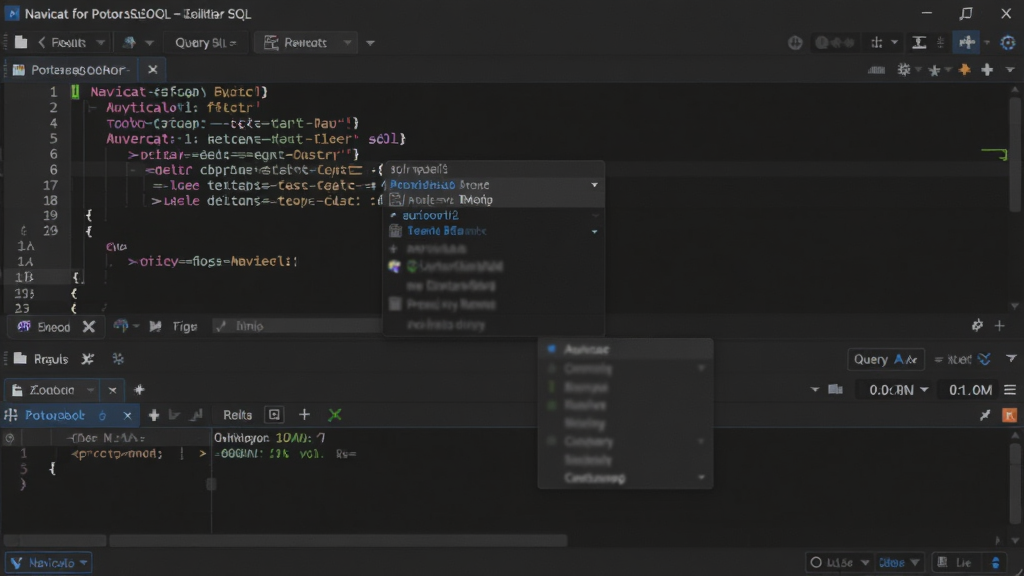1024x576 pixels.
Task: Click the white plus next to Potorøbot tab
Action: click(x=153, y=415)
